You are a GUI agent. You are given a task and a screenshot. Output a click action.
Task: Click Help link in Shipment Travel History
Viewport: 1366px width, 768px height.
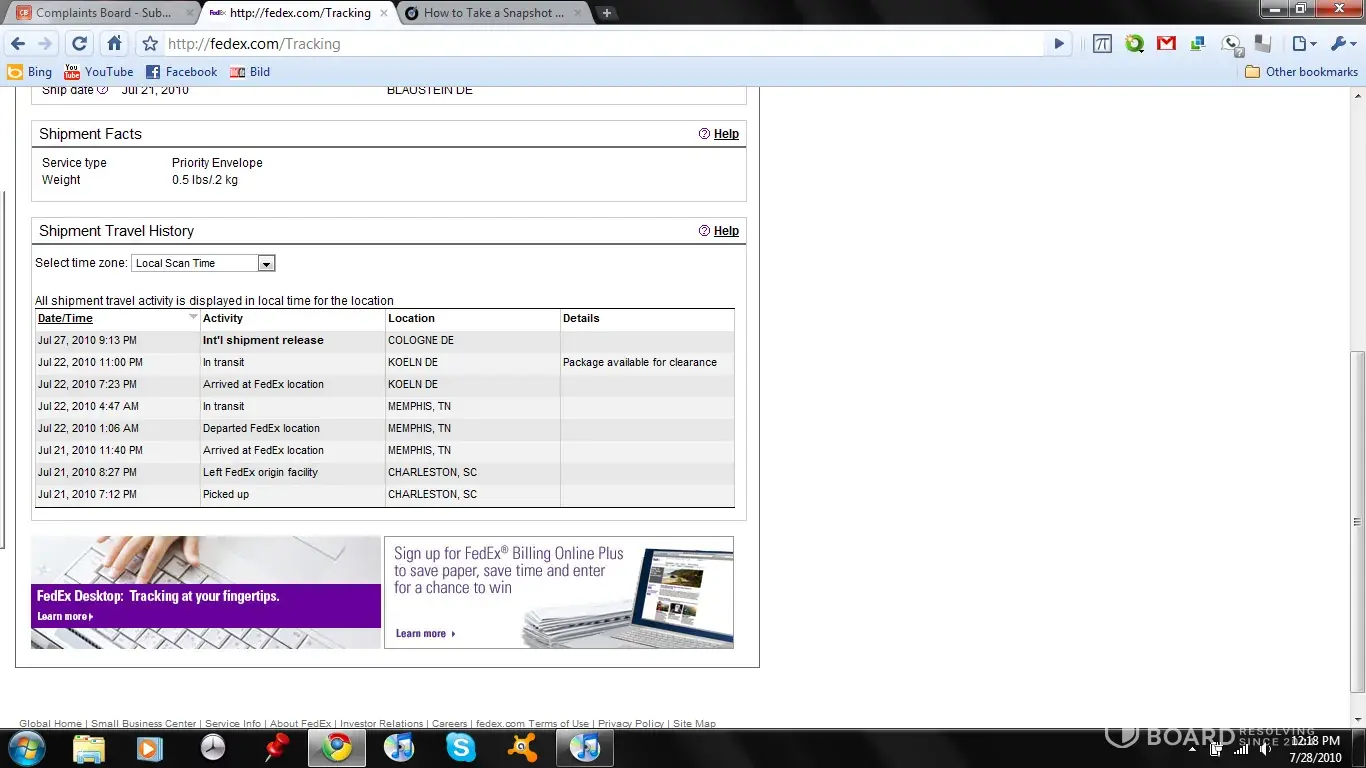725,231
